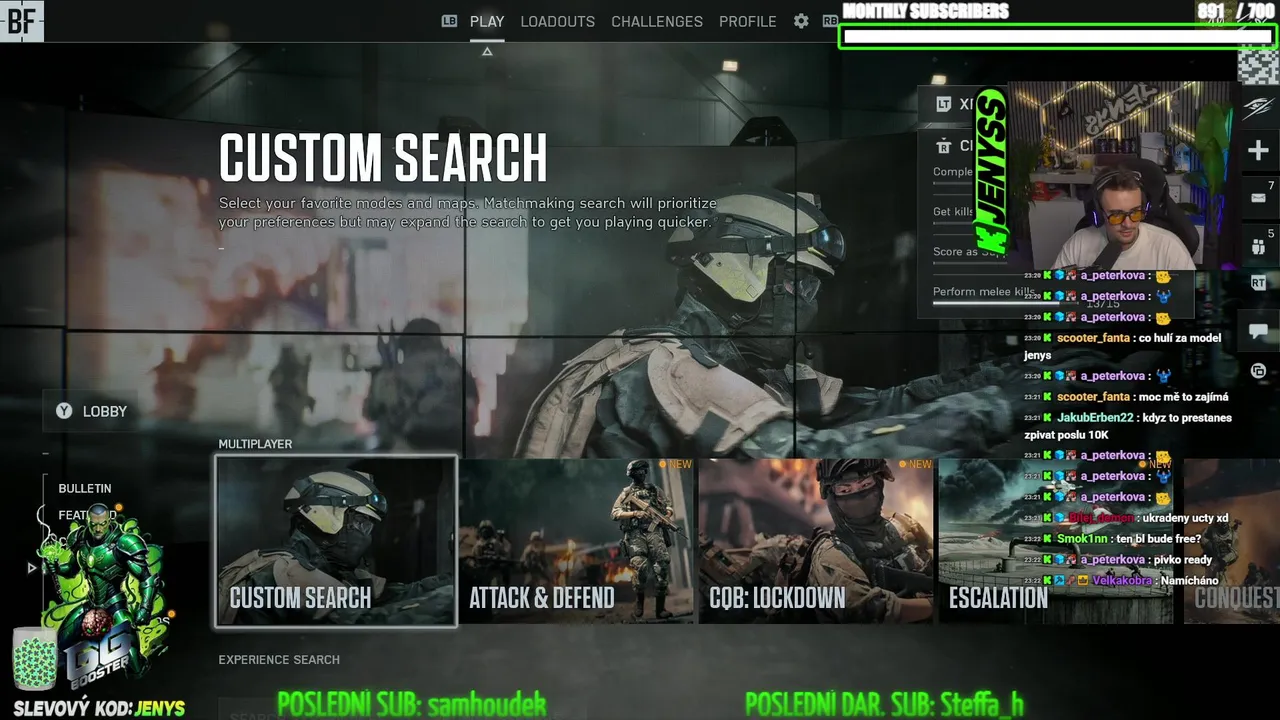The height and width of the screenshot is (720, 1280).
Task: Click the streamer webcam overlay
Action: coord(1123,177)
